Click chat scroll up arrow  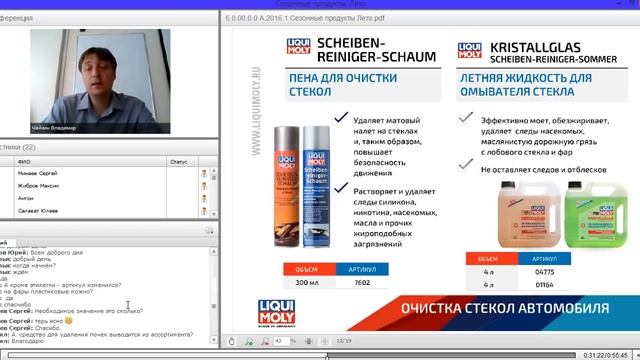[x=213, y=251]
